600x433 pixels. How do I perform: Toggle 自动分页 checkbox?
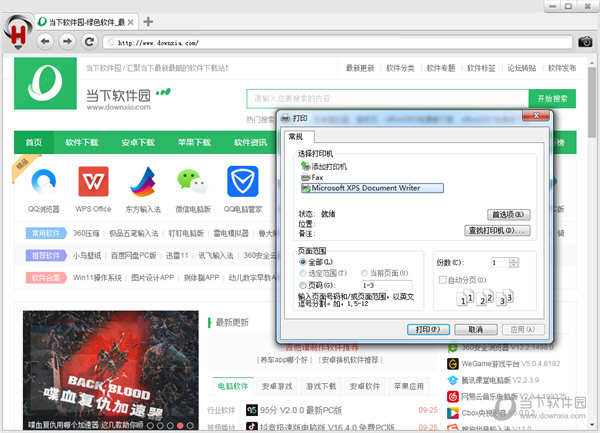click(x=442, y=280)
